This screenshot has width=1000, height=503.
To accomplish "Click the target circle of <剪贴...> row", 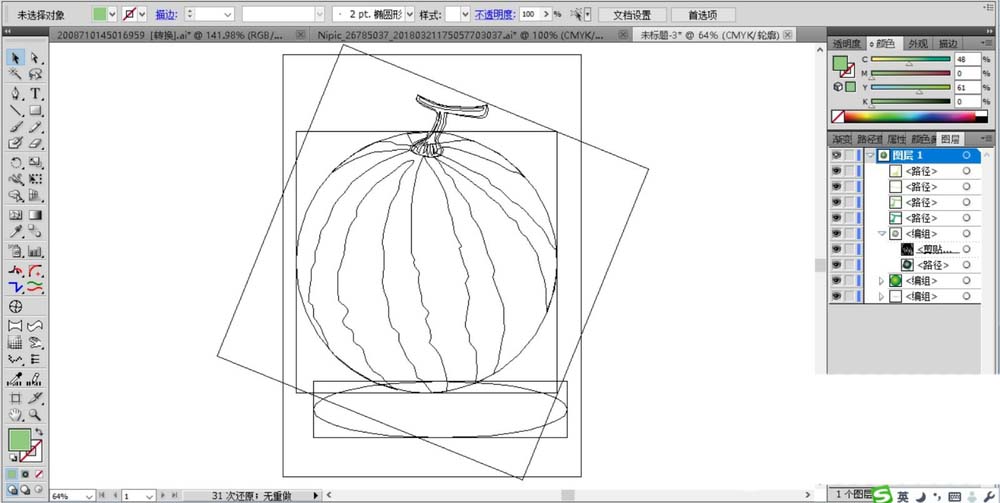I will [967, 249].
